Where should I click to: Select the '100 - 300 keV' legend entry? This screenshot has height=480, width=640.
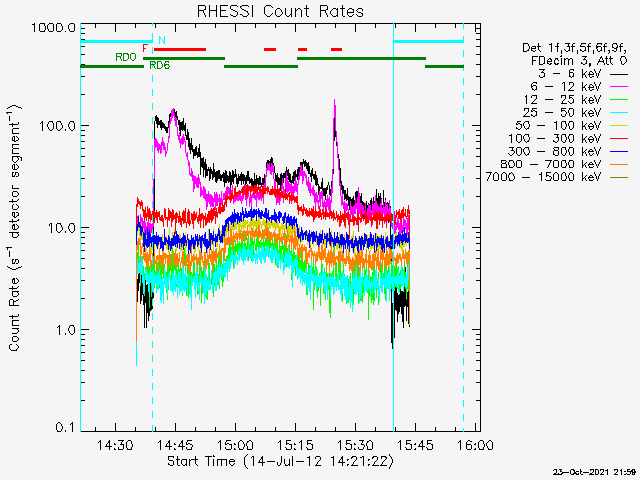568,138
